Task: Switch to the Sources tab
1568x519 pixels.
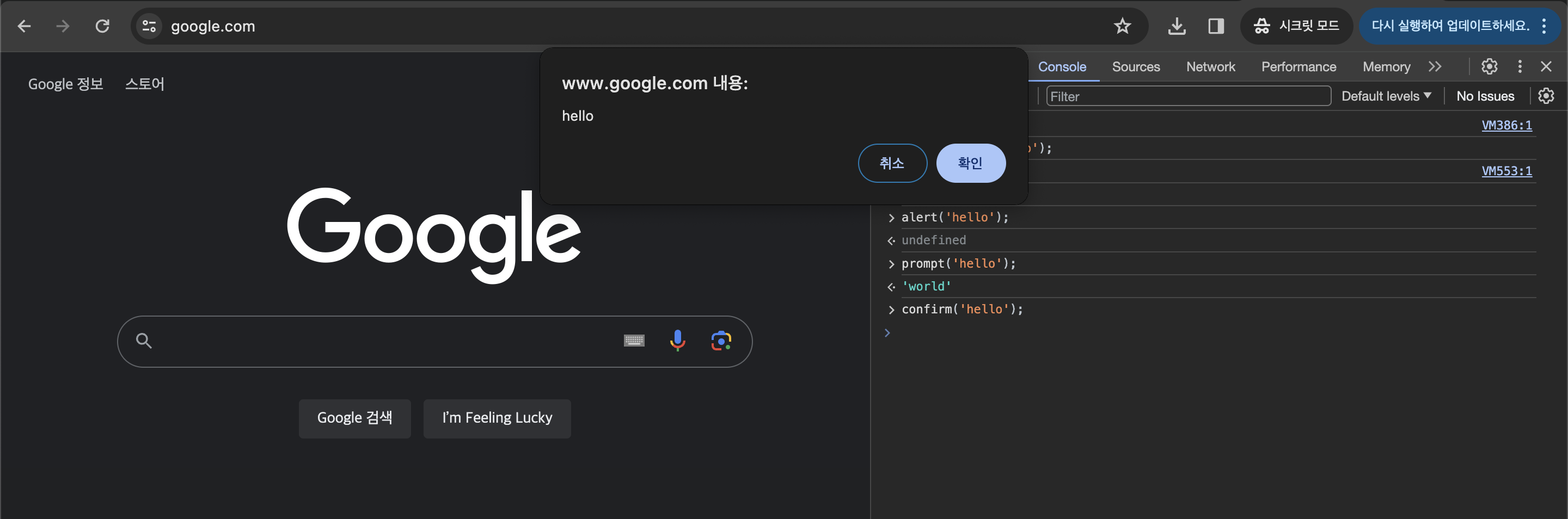Action: coord(1135,67)
